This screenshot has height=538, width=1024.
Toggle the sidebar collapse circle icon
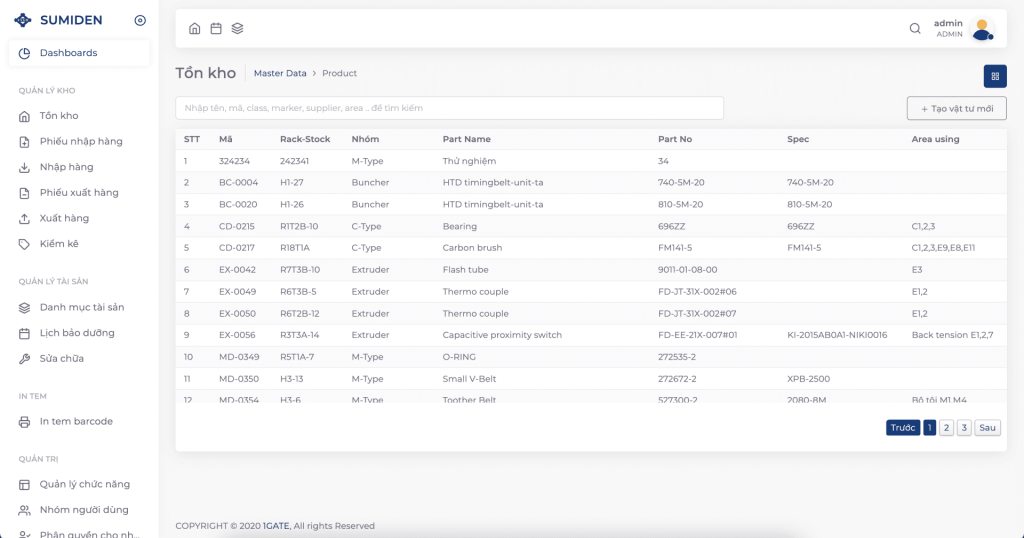pyautogui.click(x=140, y=20)
